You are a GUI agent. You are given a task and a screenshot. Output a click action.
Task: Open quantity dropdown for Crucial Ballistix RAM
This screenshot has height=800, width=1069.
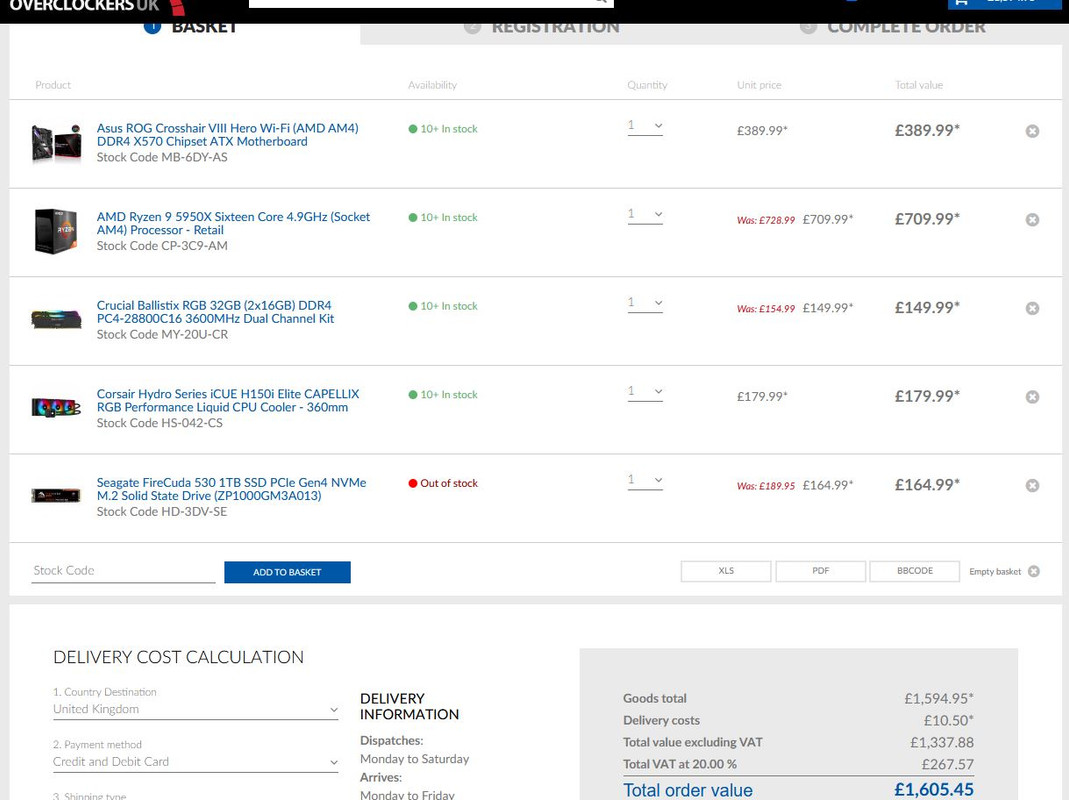(645, 303)
